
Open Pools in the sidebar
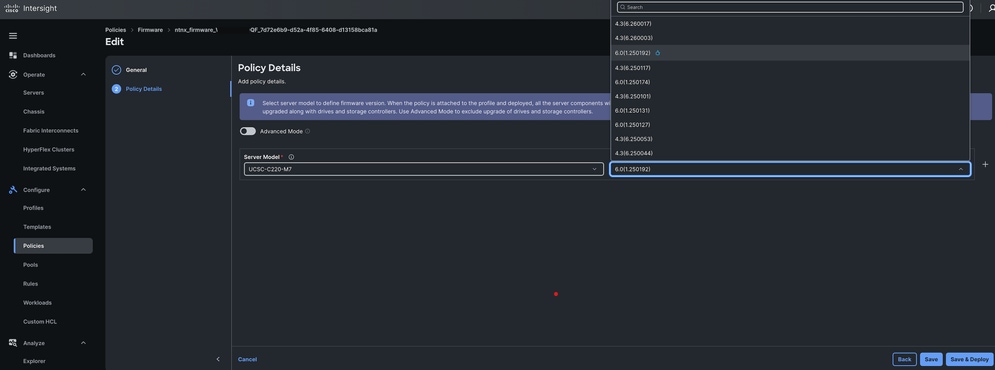tap(30, 265)
